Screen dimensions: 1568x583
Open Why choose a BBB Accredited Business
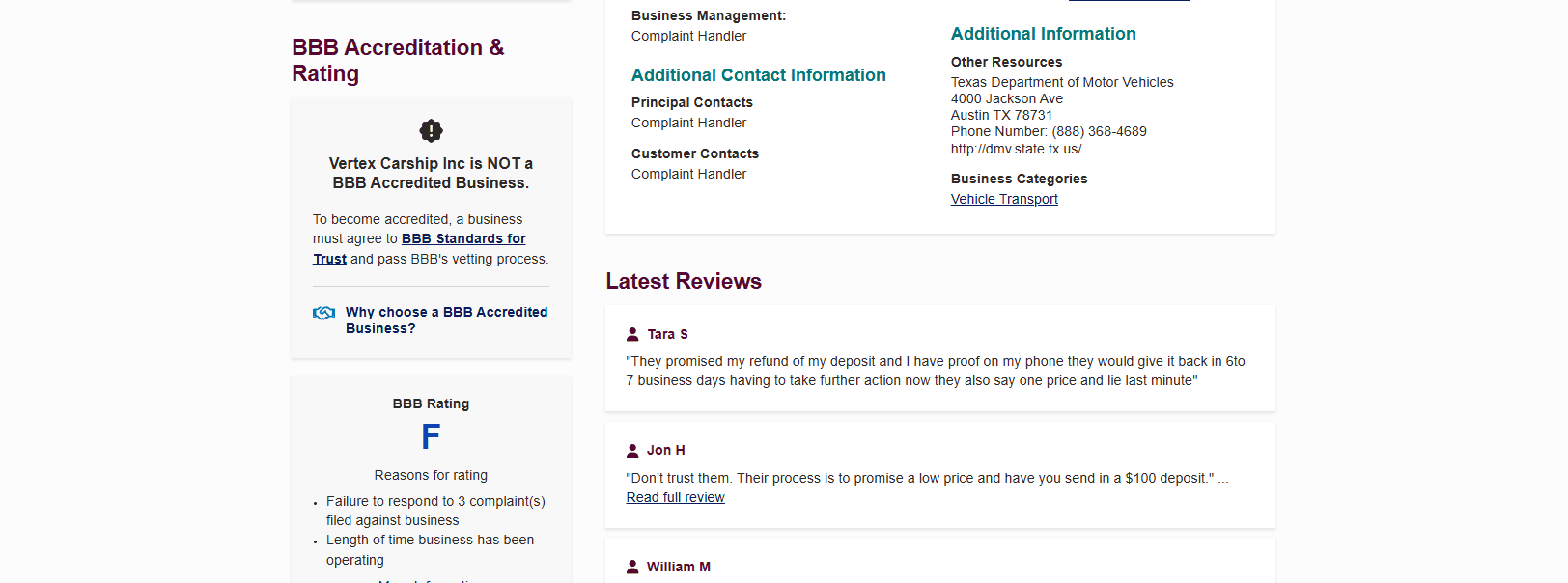(446, 319)
